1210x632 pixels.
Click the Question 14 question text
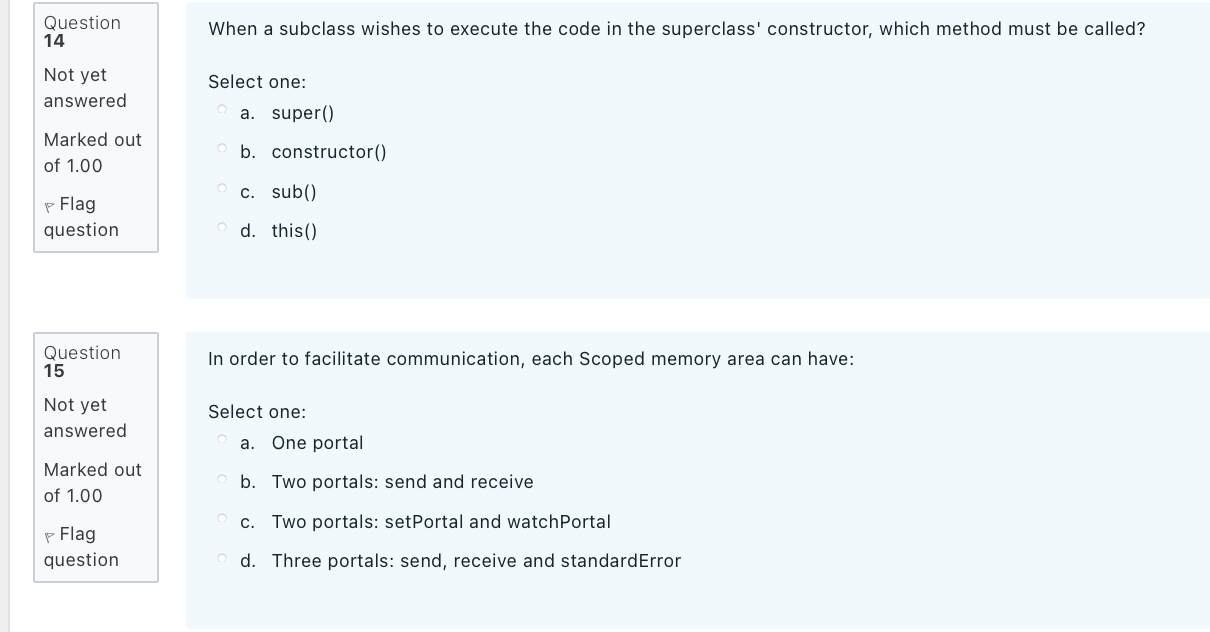pyautogui.click(x=676, y=29)
